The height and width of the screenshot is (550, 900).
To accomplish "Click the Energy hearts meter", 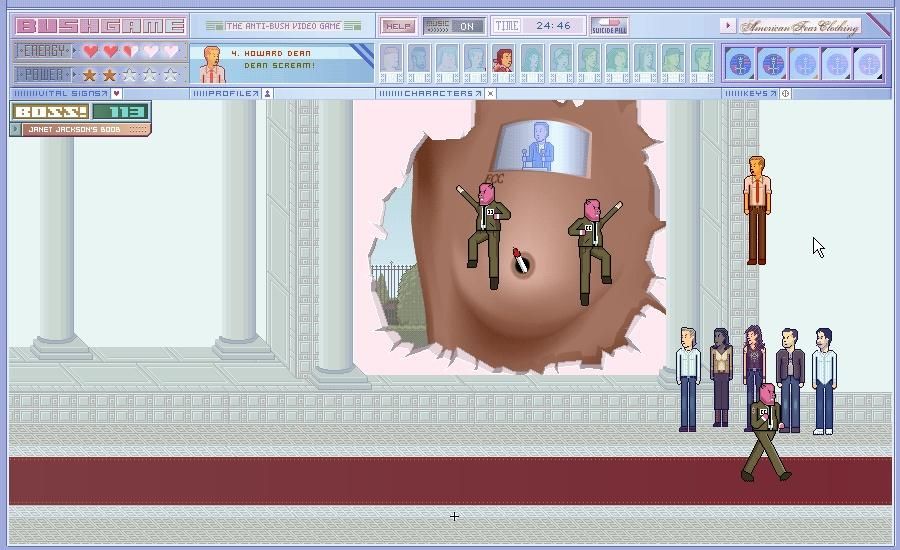I will tap(129, 51).
